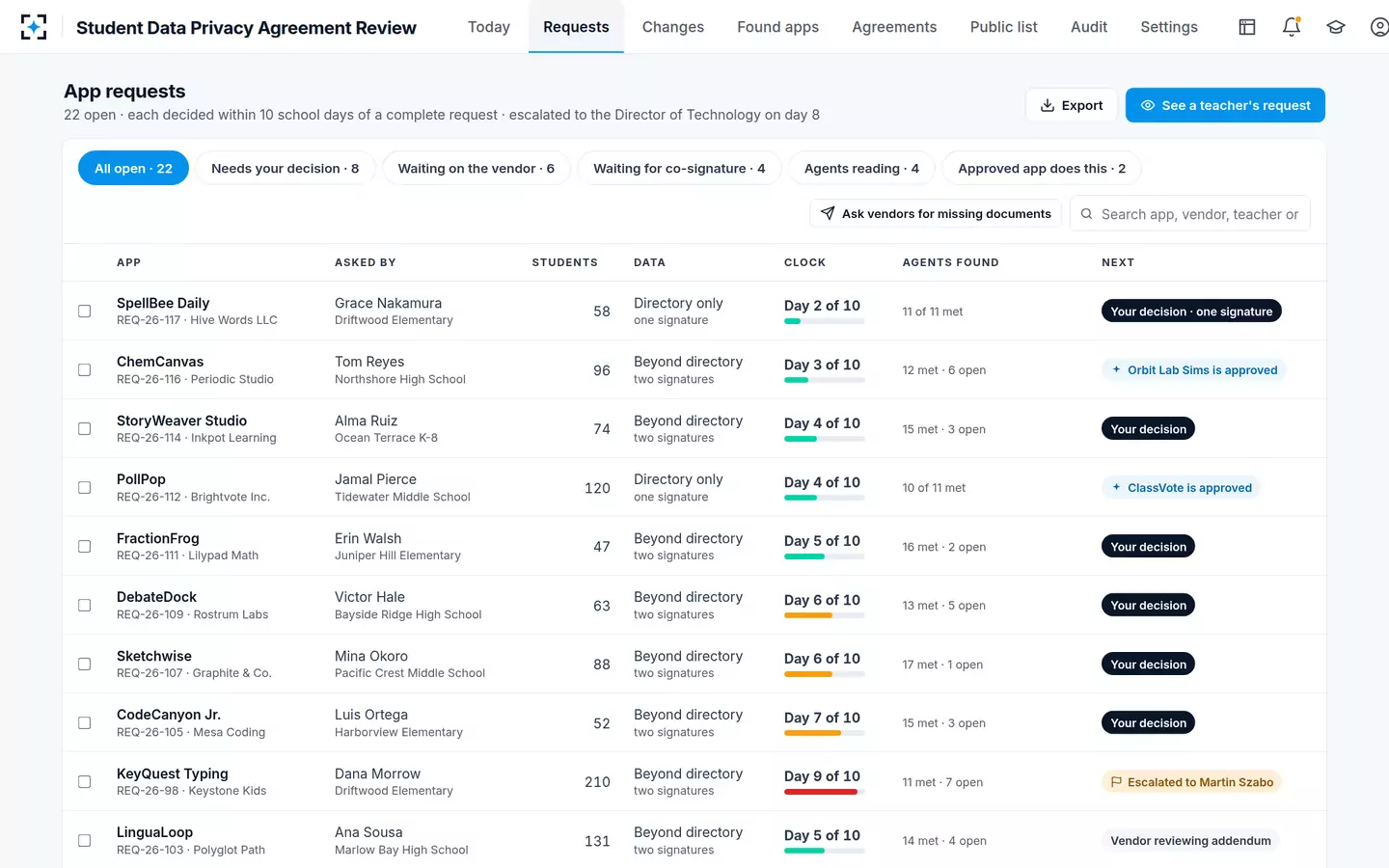Select the DebateDock row checkbox
This screenshot has width=1389, height=868.
pos(85,605)
